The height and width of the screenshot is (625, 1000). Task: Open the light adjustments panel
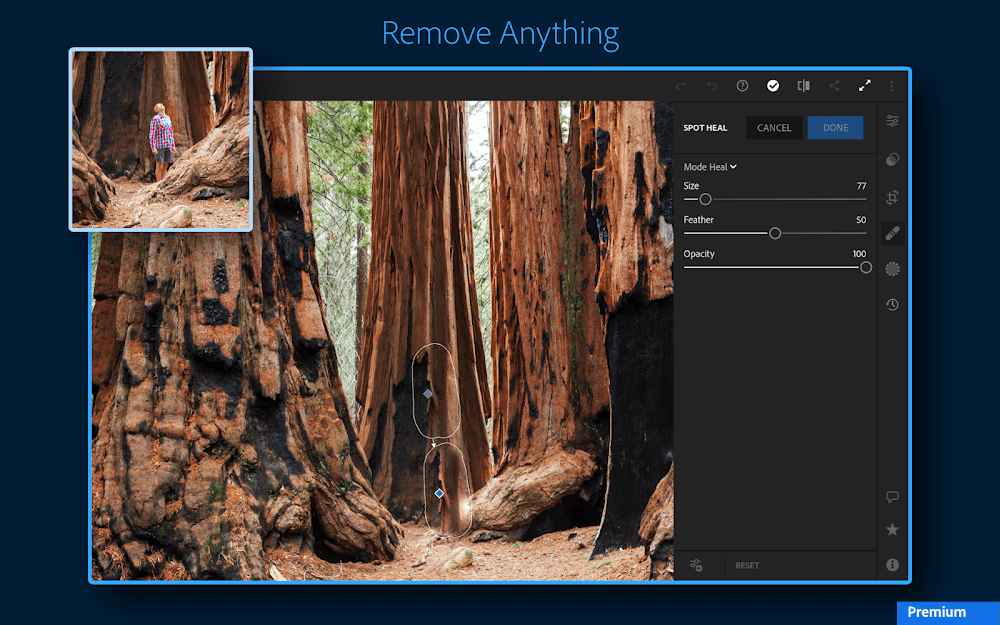click(x=892, y=122)
